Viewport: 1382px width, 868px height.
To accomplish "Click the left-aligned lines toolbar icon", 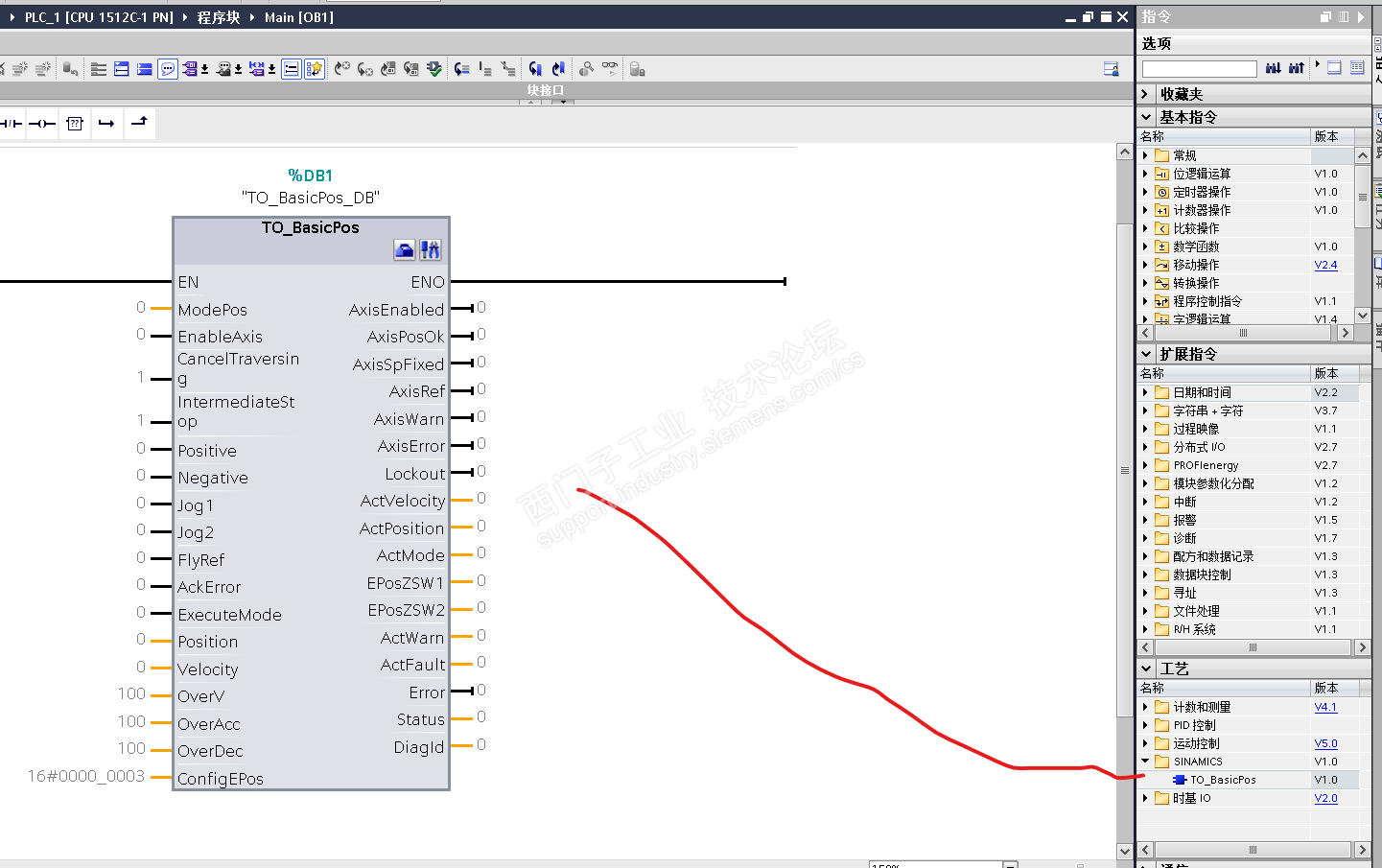I will point(99,69).
